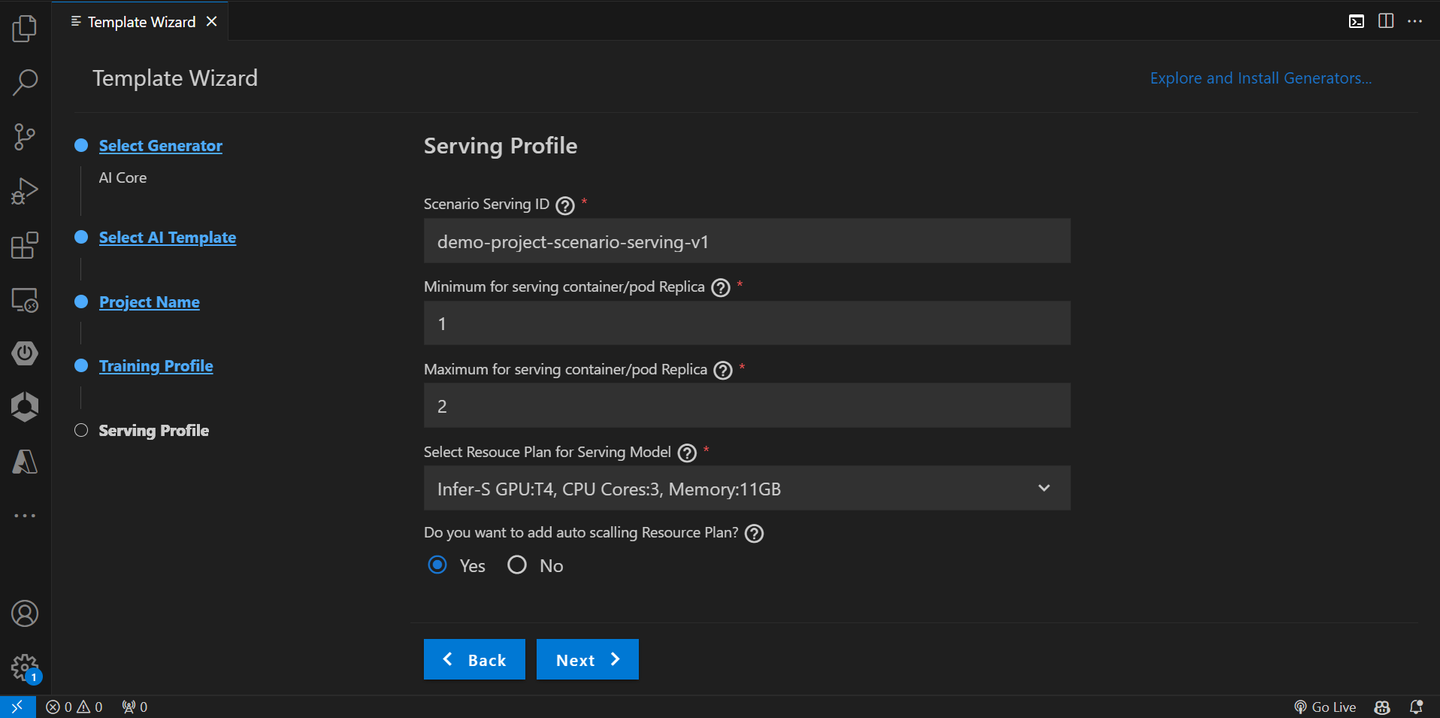
Task: Open the Explorer icon in activity bar
Action: 25,28
